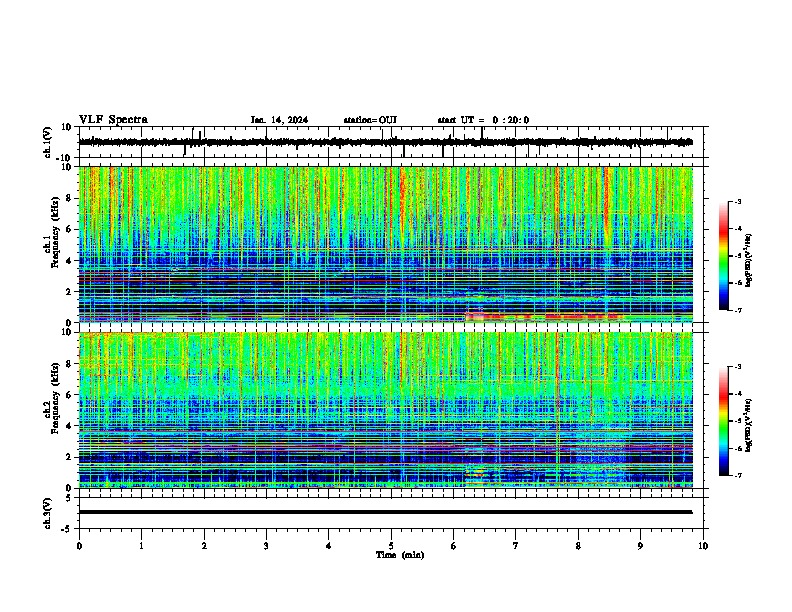
Task: Click the ch.2 color scale's log(PSD) units label
Action: [x=749, y=425]
